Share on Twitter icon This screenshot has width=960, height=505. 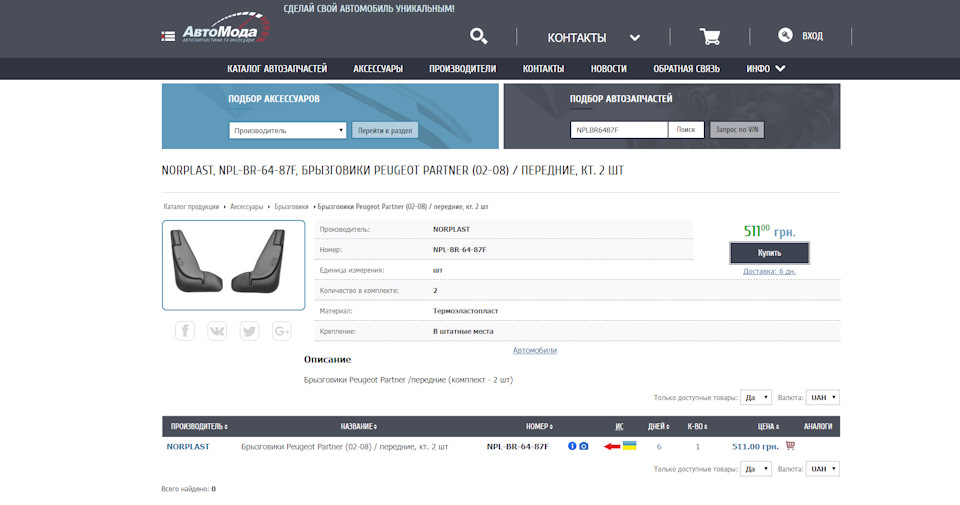pyautogui.click(x=249, y=331)
